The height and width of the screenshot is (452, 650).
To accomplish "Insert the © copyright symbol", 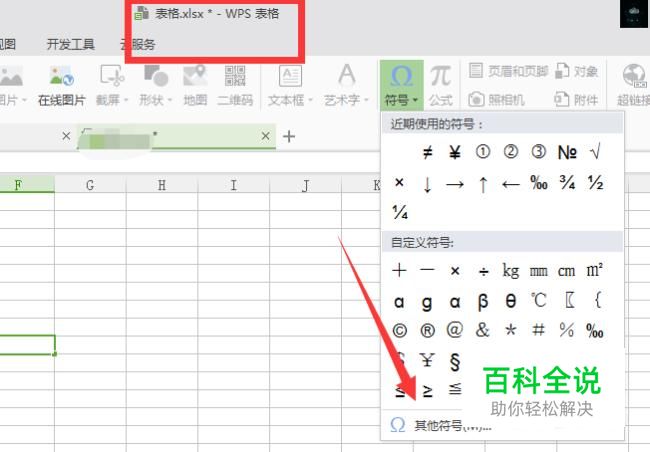I will click(400, 331).
